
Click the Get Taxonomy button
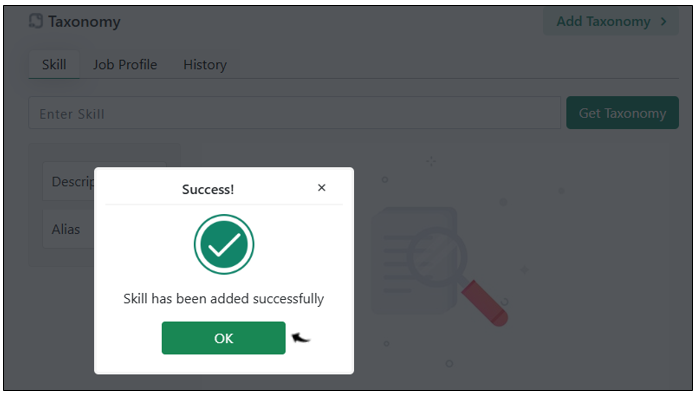point(622,113)
